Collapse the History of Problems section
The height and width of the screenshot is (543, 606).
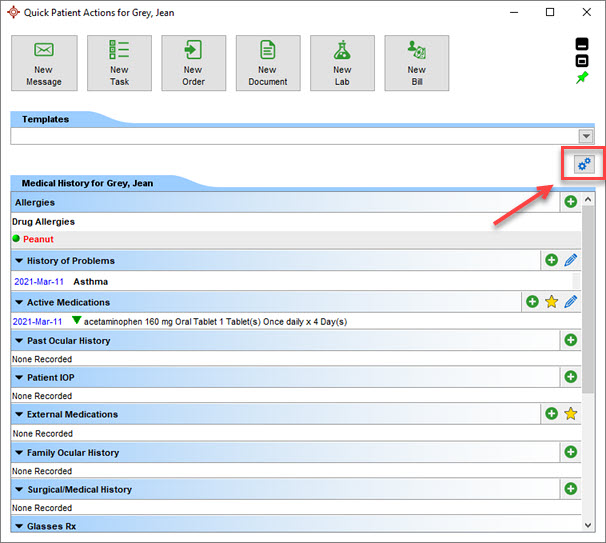point(18,261)
